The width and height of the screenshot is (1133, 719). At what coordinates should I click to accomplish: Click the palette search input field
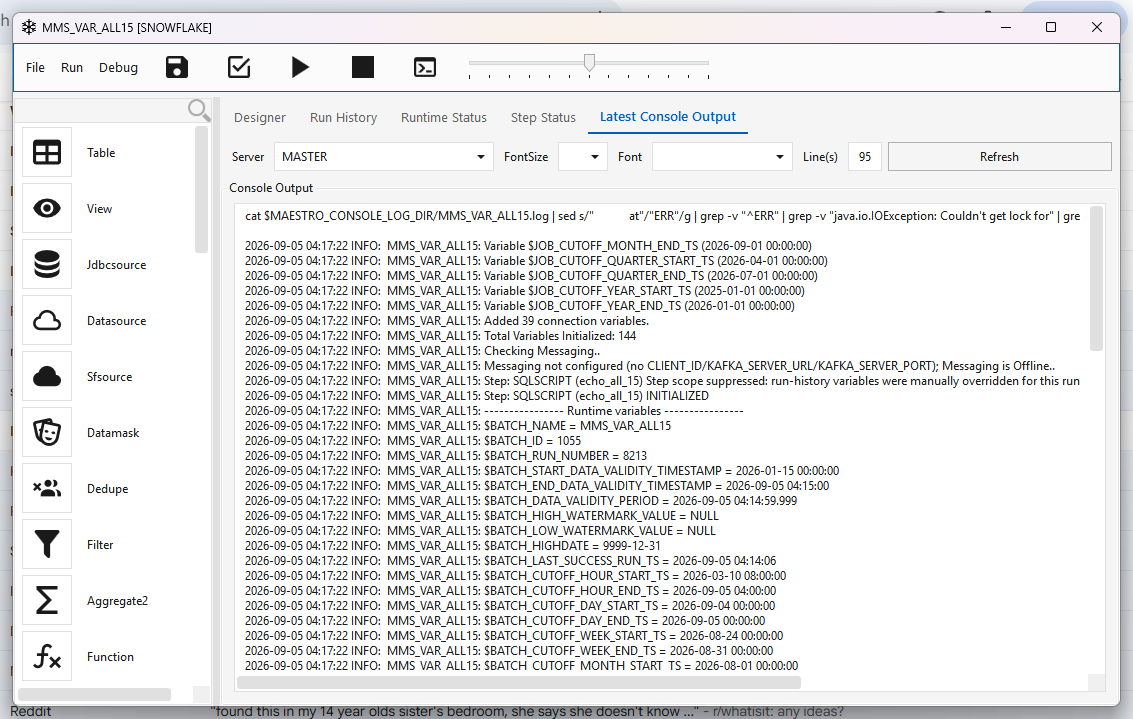(101, 111)
